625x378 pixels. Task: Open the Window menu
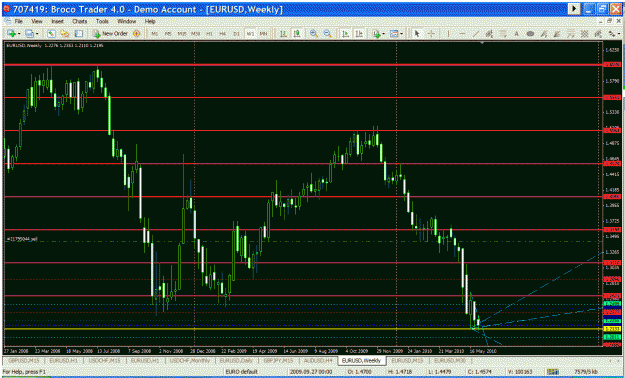coord(126,21)
